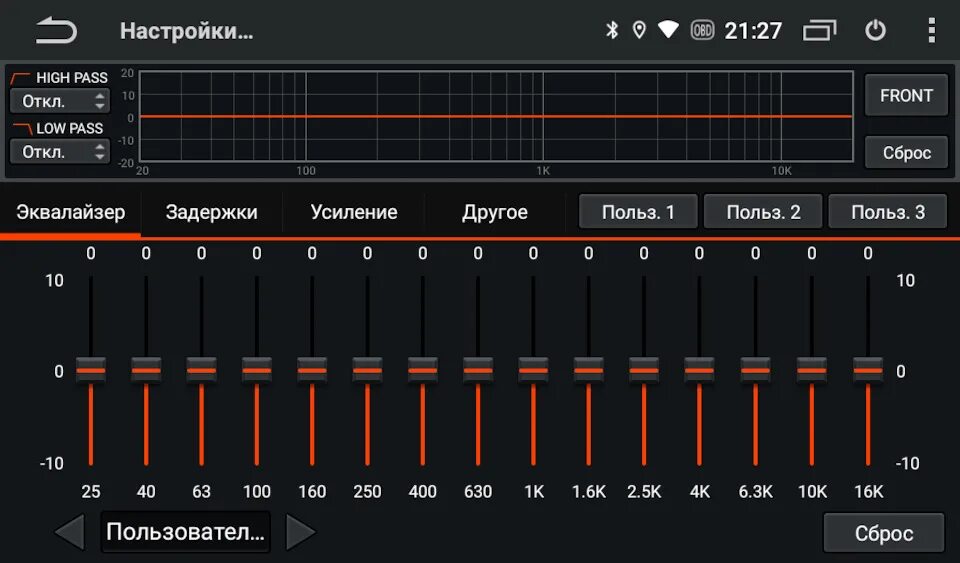Open recent apps windows icon
The image size is (960, 563).
pos(819,30)
